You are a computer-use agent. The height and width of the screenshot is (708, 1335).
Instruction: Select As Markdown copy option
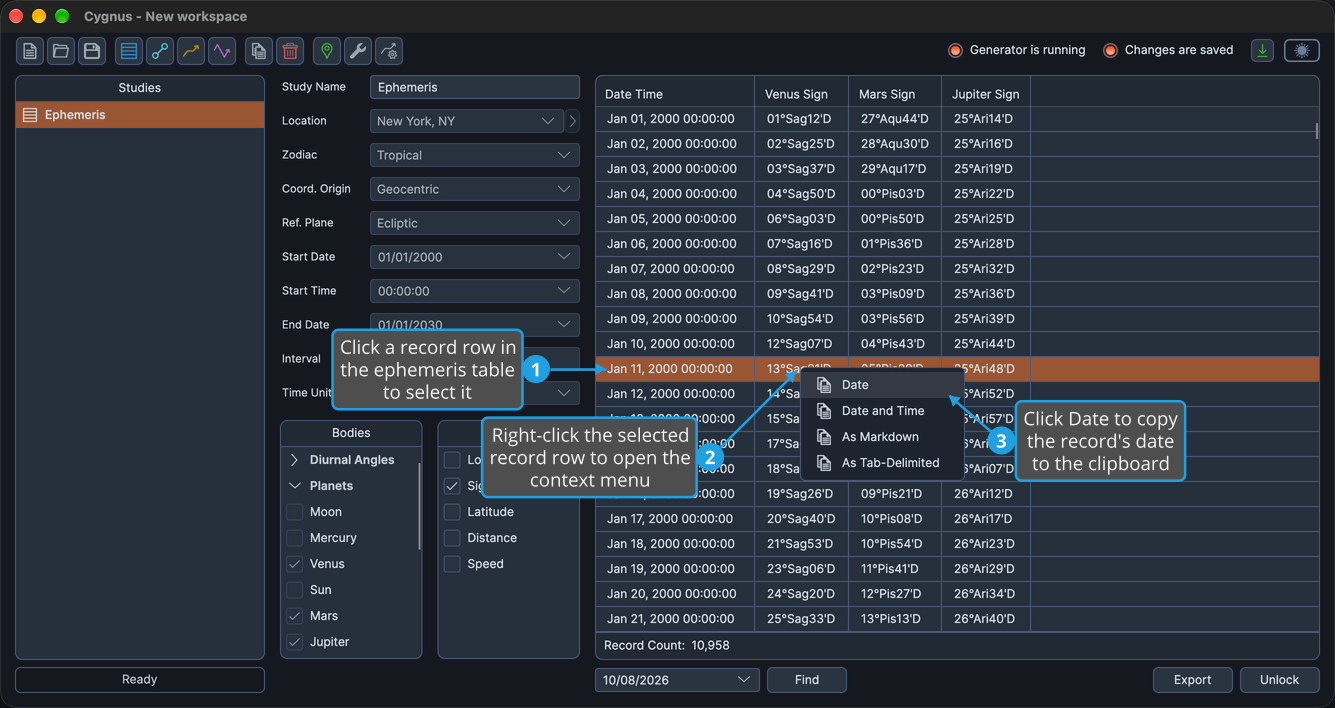click(x=883, y=437)
